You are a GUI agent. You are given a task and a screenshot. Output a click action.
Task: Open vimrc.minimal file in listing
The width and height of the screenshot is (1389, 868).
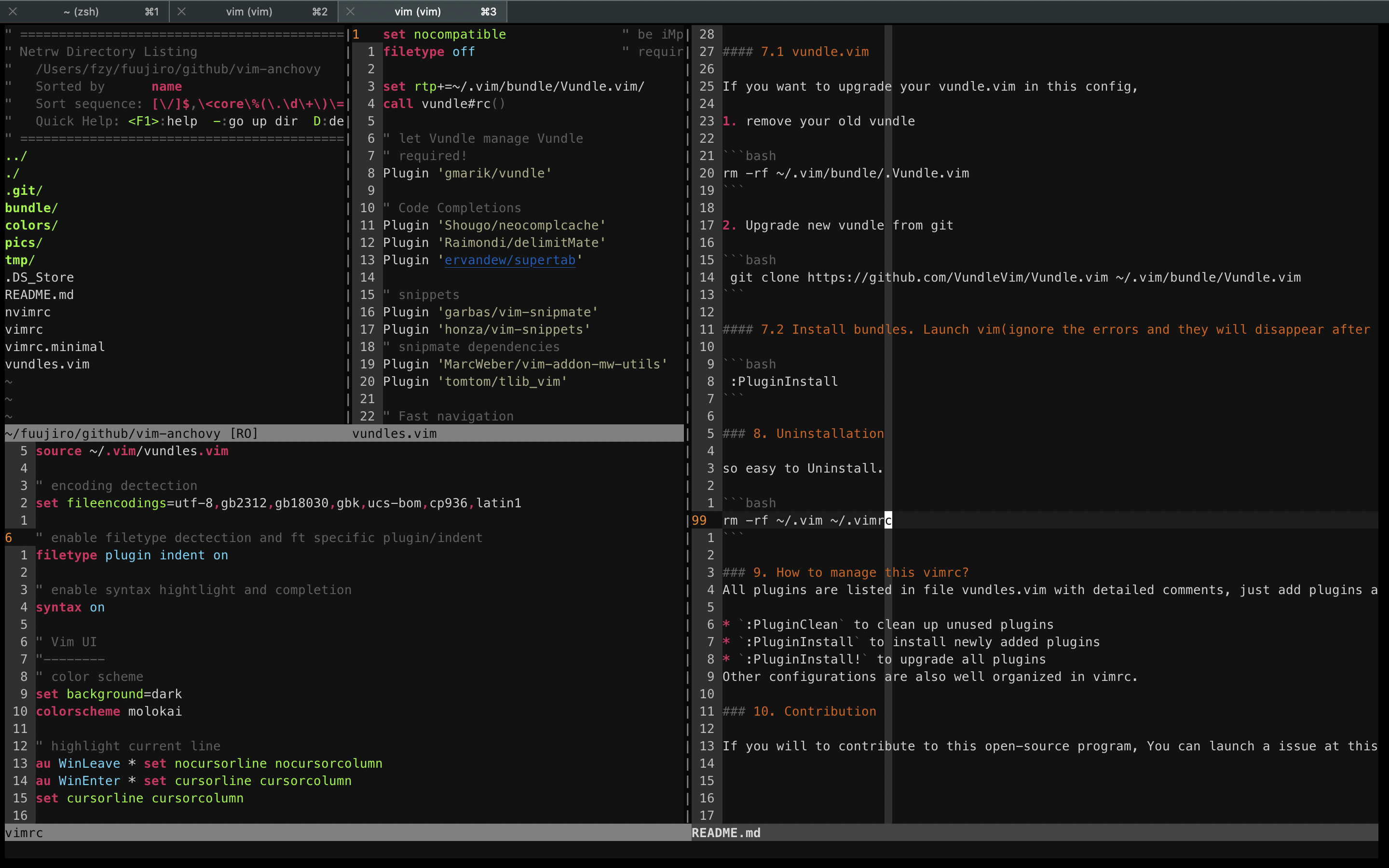[x=54, y=347]
